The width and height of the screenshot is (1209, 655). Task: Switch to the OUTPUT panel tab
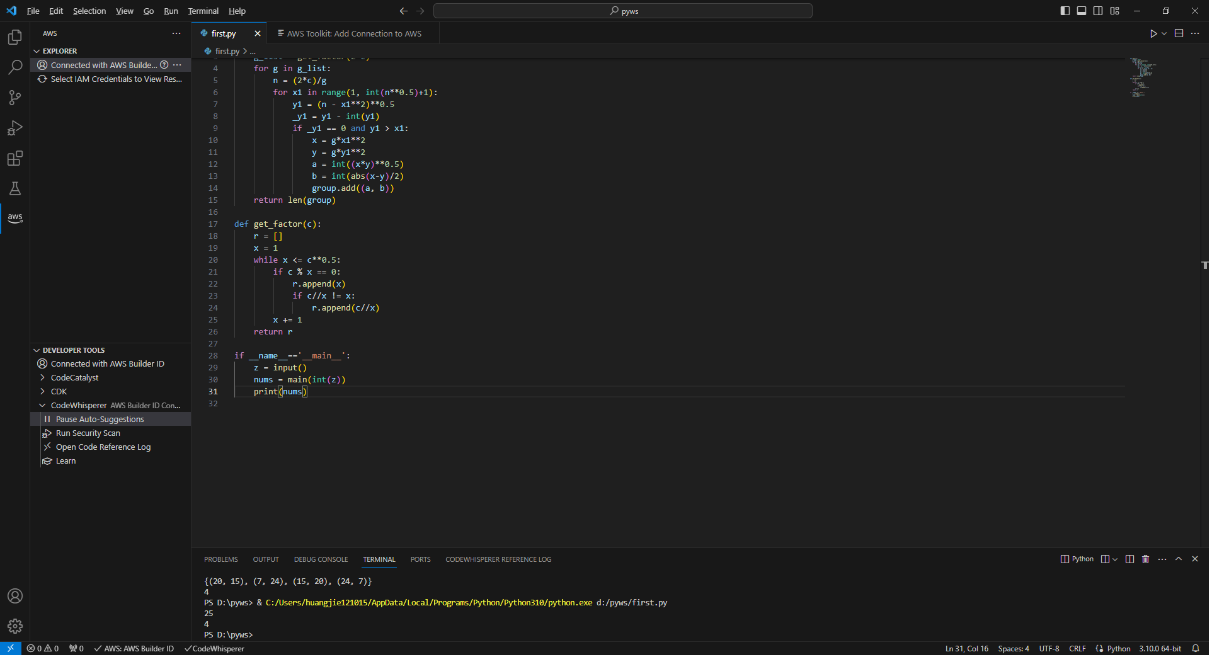point(266,559)
